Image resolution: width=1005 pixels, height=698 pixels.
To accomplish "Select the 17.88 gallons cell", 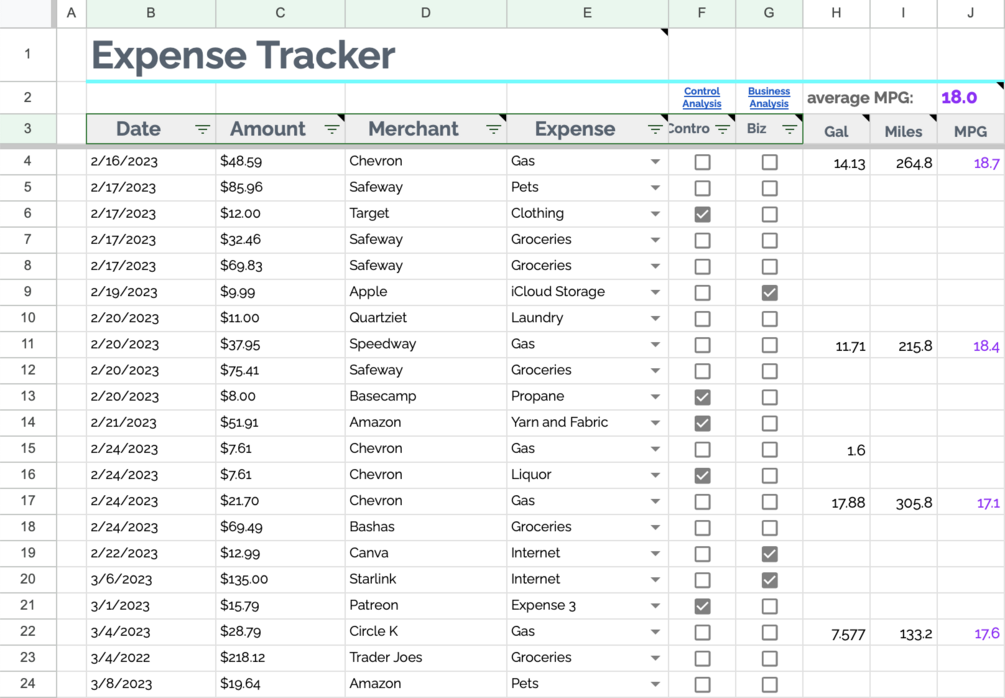I will (x=836, y=502).
